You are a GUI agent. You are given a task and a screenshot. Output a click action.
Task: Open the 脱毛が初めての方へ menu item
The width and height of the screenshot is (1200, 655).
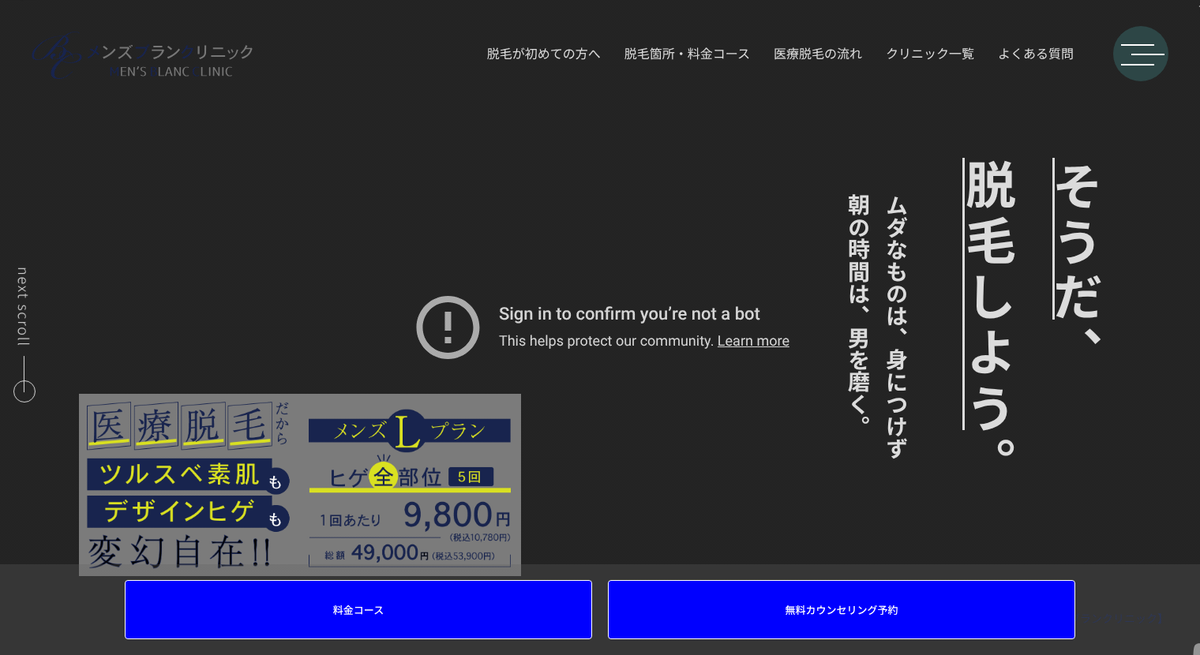(x=543, y=54)
